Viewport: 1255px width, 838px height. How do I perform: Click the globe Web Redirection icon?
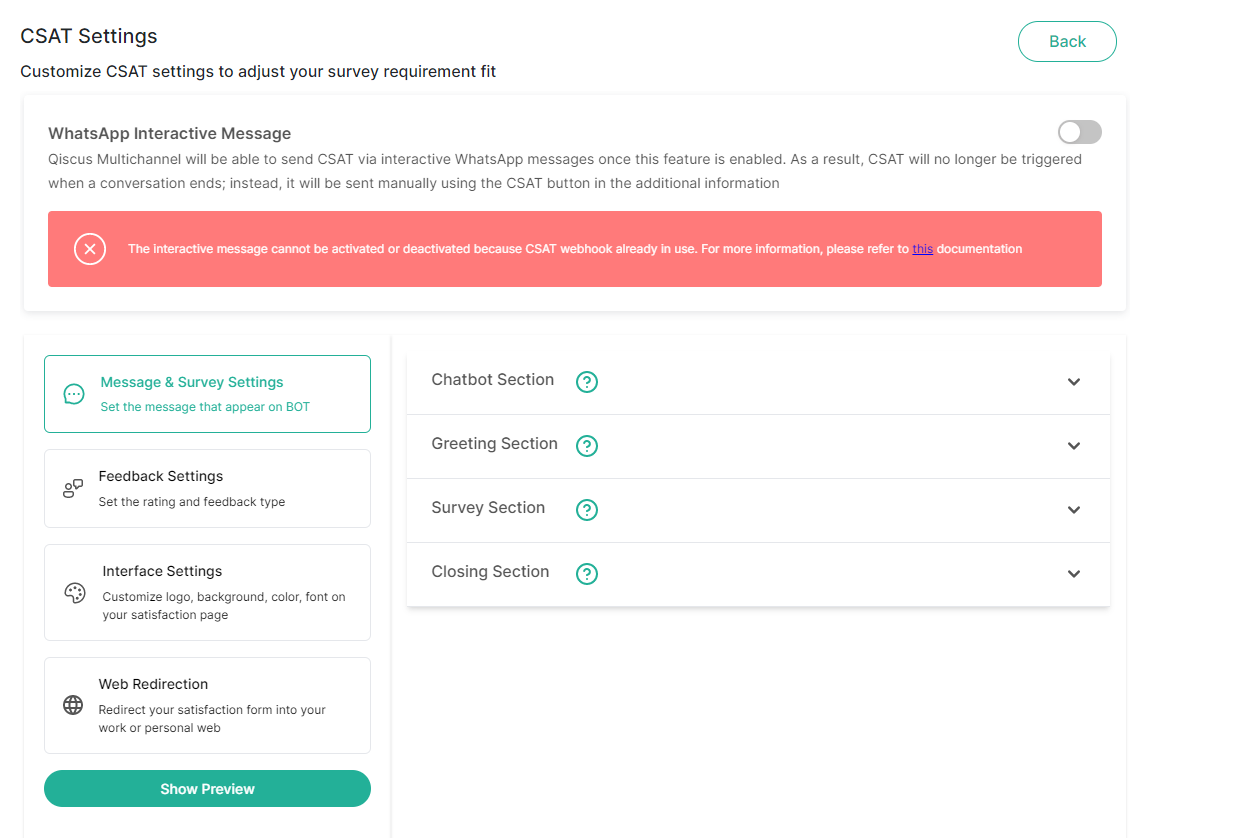coord(73,705)
